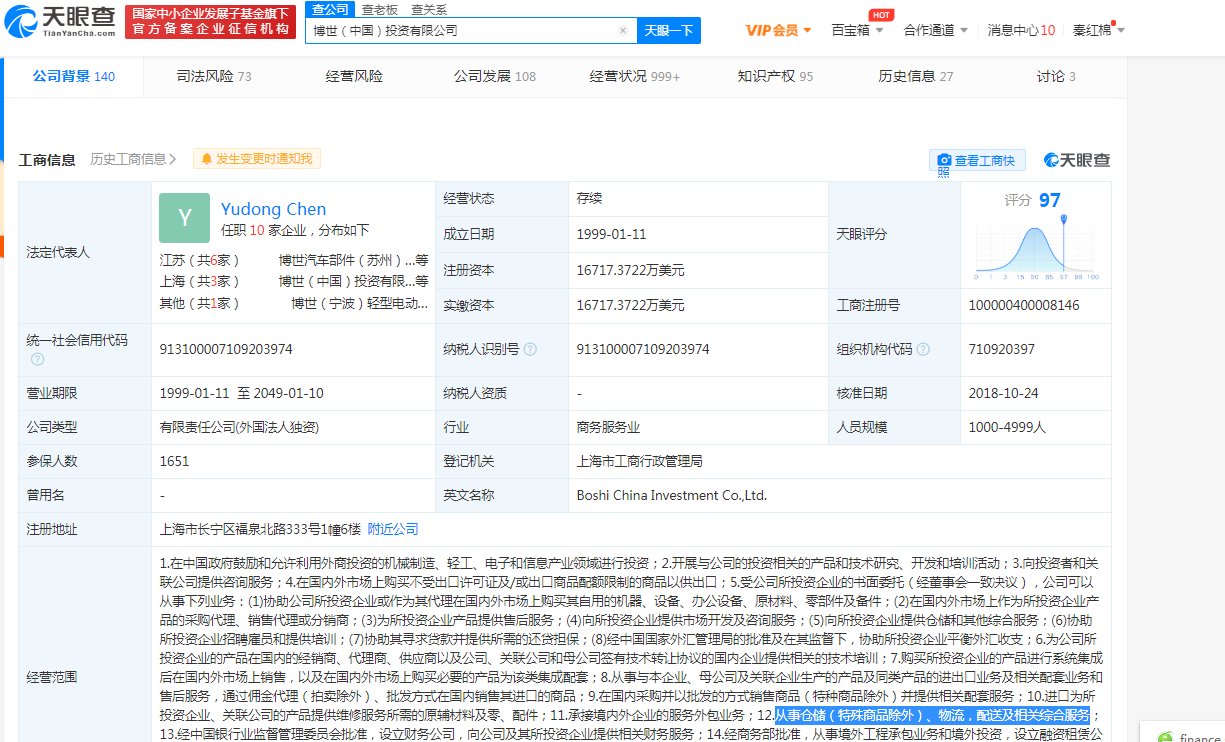Image resolution: width=1225 pixels, height=742 pixels.
Task: Open 博世(中国)投资有限 company link under 上海
Action: (x=353, y=282)
